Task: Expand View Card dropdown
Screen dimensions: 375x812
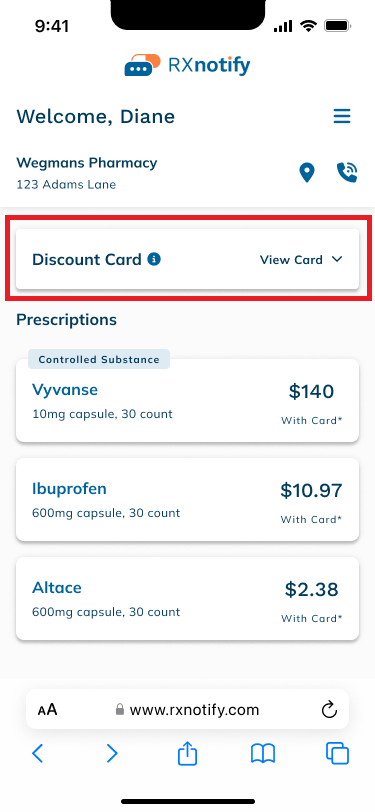Action: [x=301, y=259]
